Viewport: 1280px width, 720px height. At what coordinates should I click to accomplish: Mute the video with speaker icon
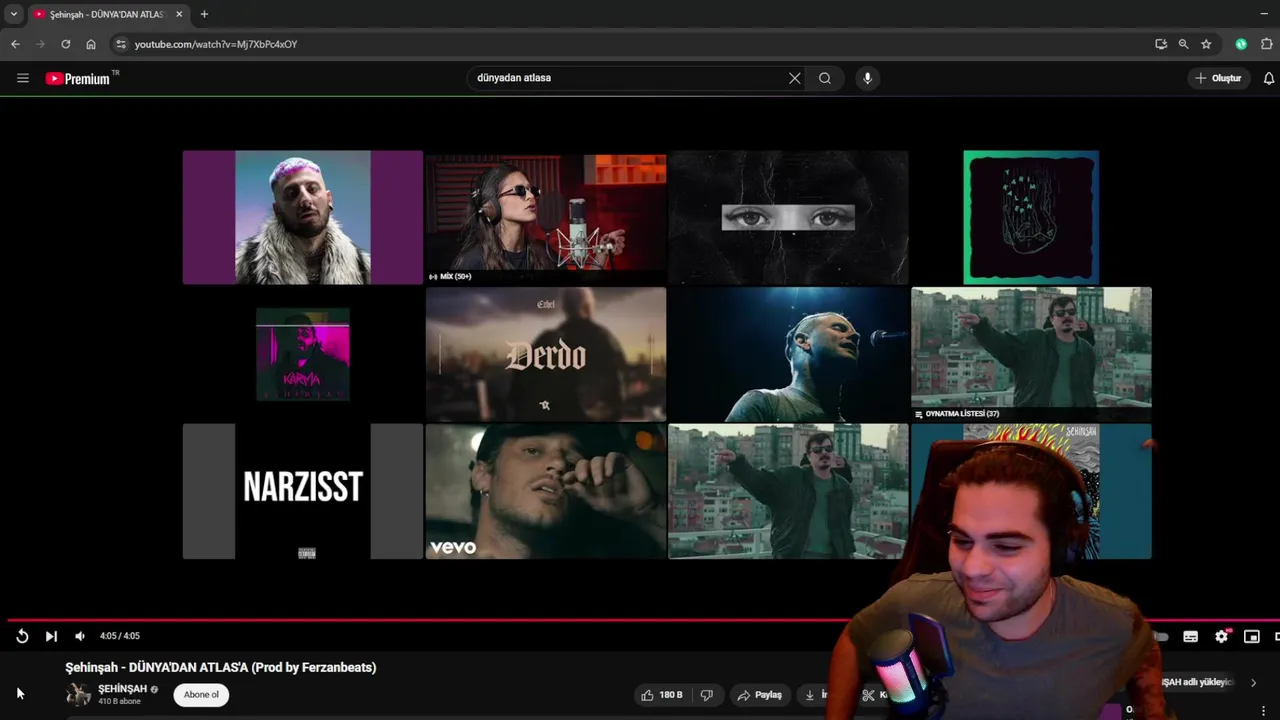point(80,636)
